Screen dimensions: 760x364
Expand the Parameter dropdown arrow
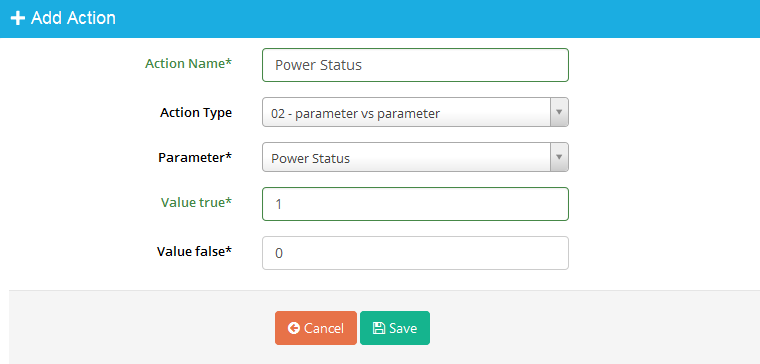point(559,157)
